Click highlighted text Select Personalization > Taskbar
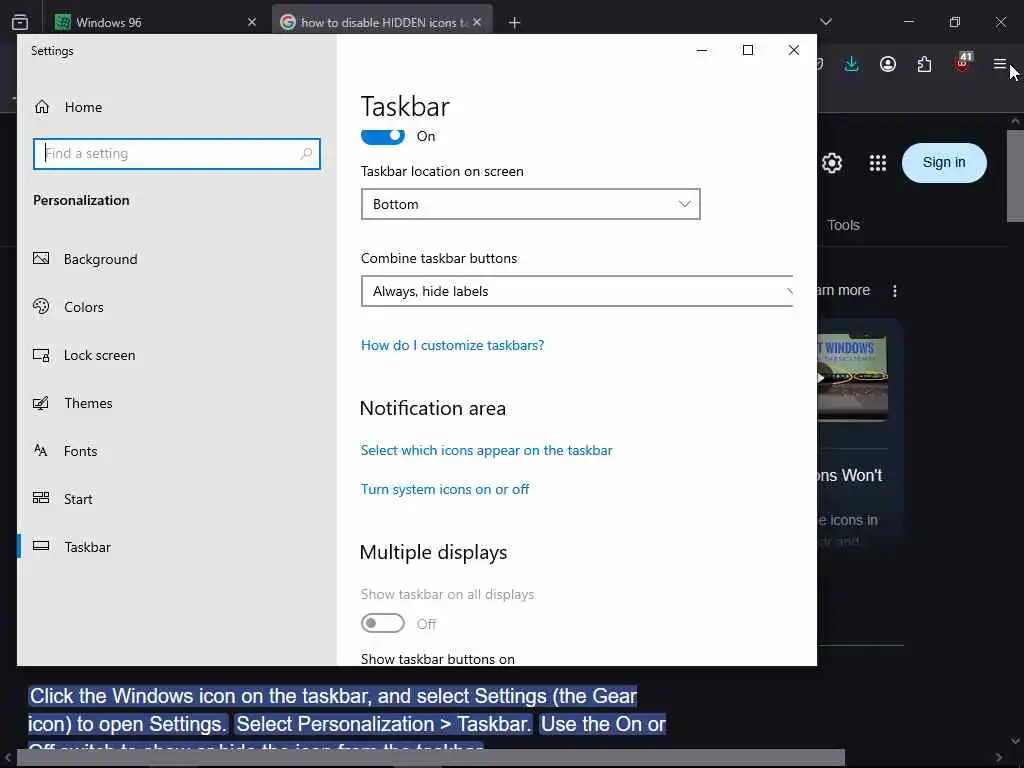Image resolution: width=1024 pixels, height=768 pixels. tap(384, 724)
